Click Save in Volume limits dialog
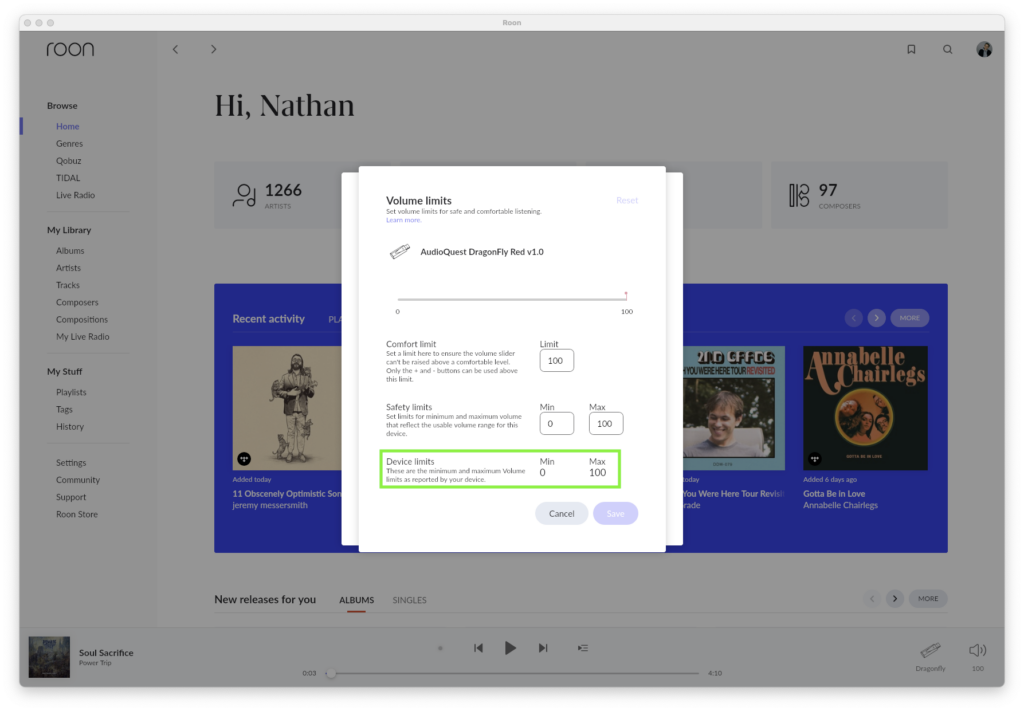Image resolution: width=1024 pixels, height=711 pixels. coord(615,513)
